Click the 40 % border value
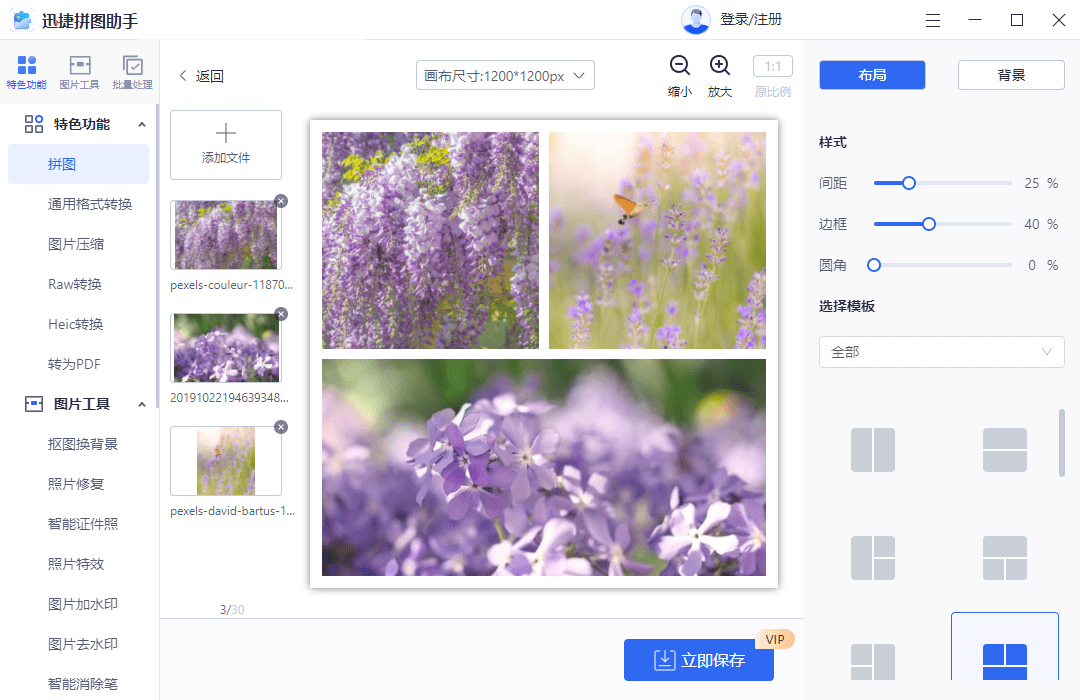This screenshot has height=700, width=1080. coord(1041,224)
